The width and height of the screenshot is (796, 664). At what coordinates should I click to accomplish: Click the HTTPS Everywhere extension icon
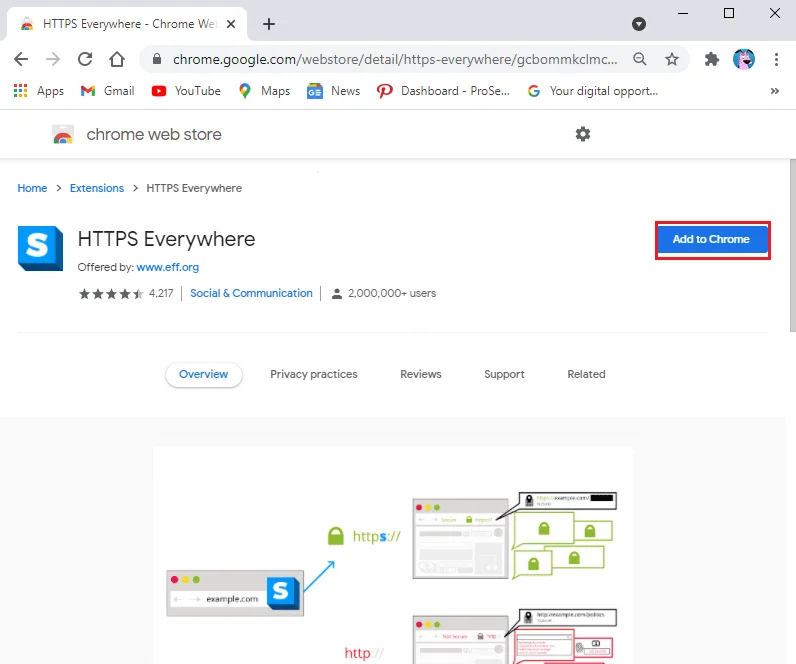(x=41, y=248)
